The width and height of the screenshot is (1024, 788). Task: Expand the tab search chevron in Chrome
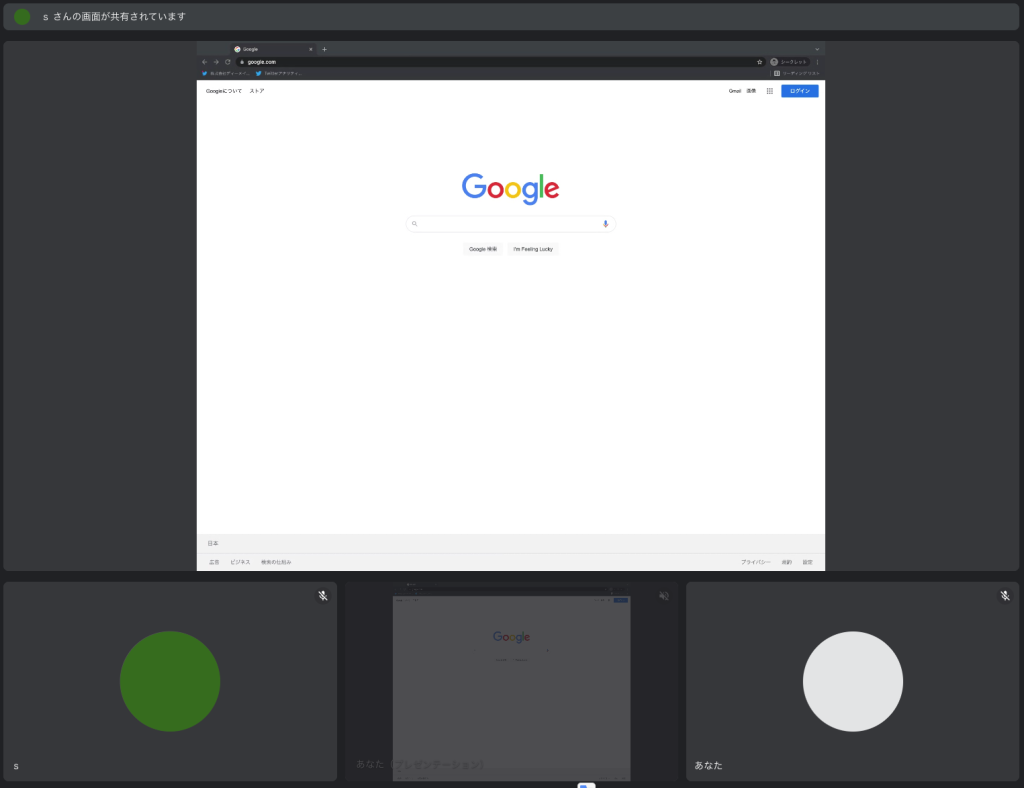pyautogui.click(x=817, y=49)
